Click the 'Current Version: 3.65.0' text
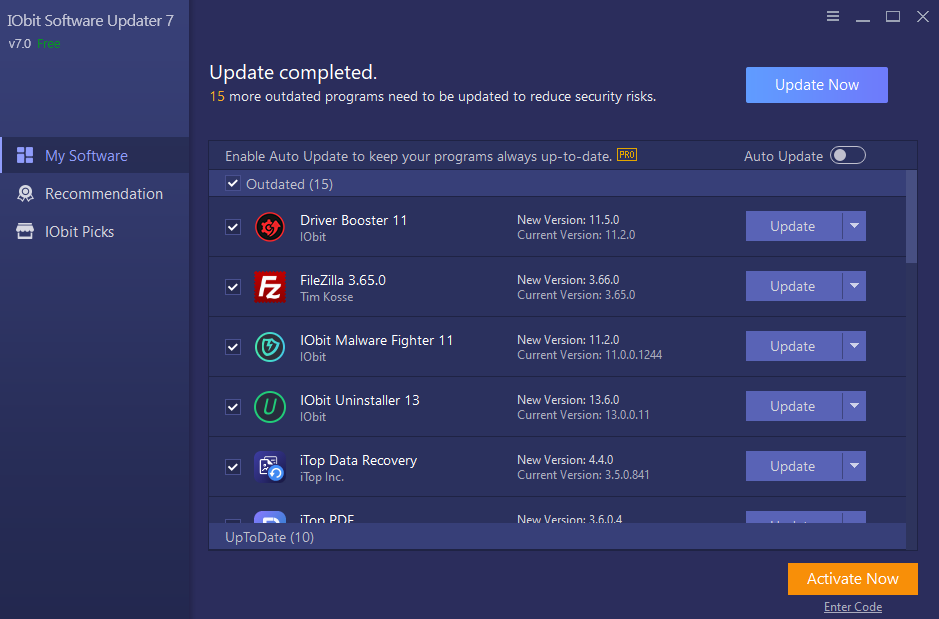 pyautogui.click(x=576, y=295)
